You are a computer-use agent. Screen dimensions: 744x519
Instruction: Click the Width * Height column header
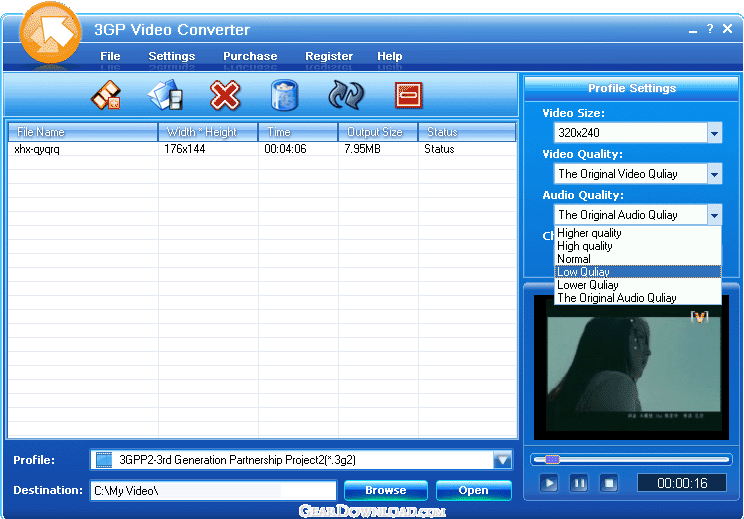[x=208, y=132]
